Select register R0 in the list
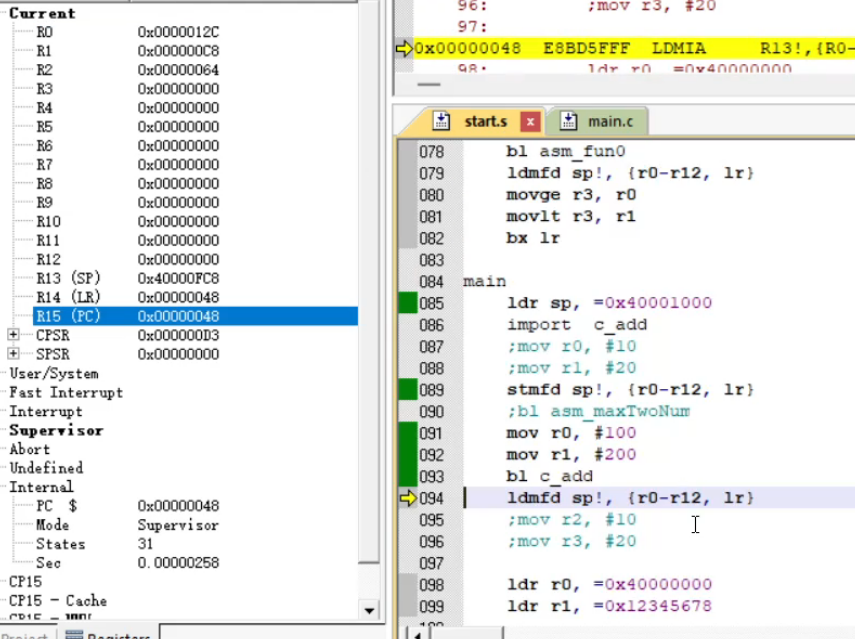 (44, 32)
